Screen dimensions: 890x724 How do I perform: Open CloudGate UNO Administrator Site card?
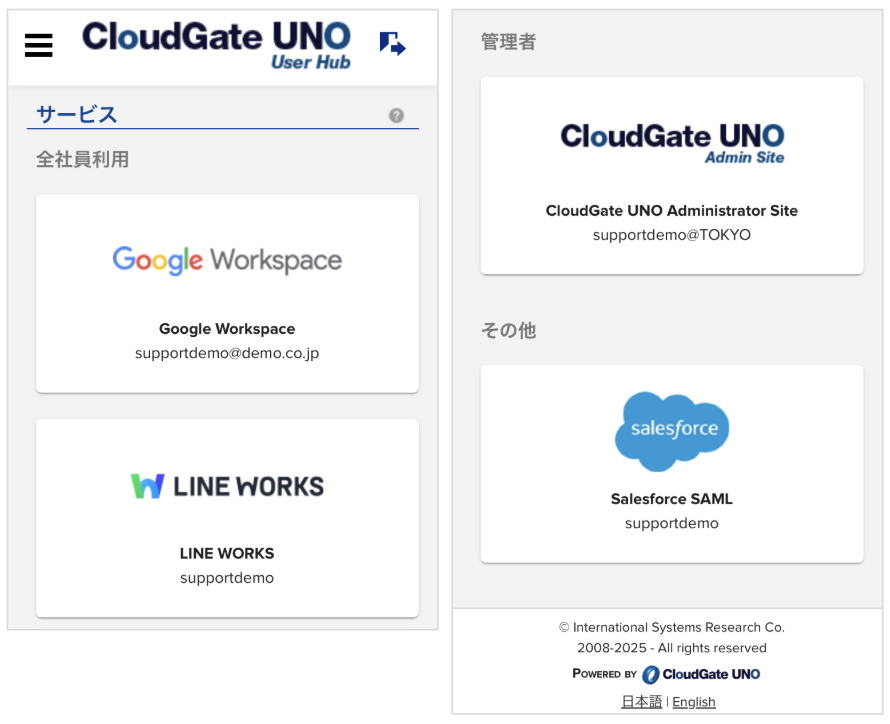coord(672,176)
